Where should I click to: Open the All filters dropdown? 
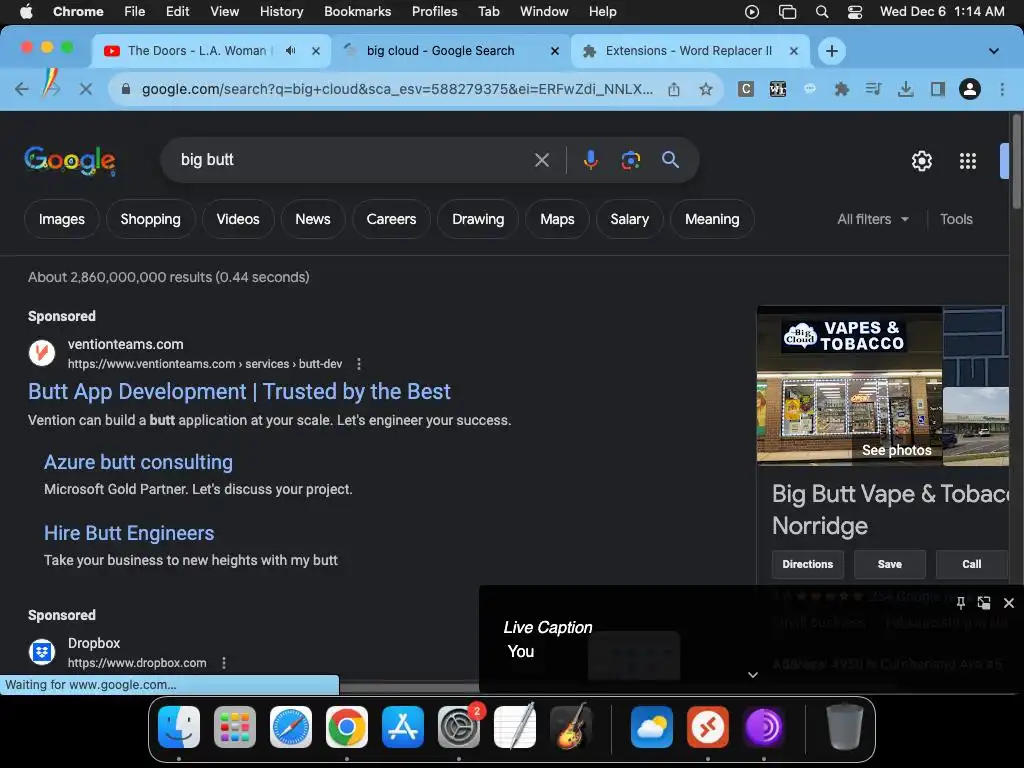[x=872, y=219]
